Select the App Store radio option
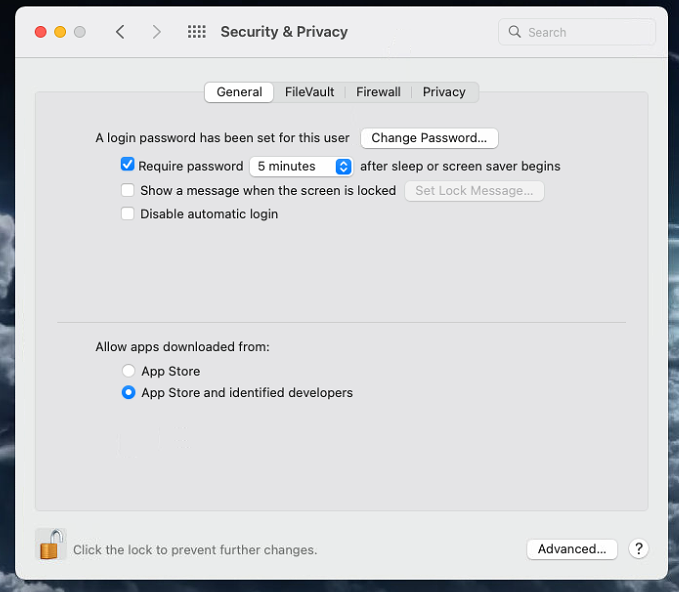This screenshot has width=679, height=592. click(128, 371)
